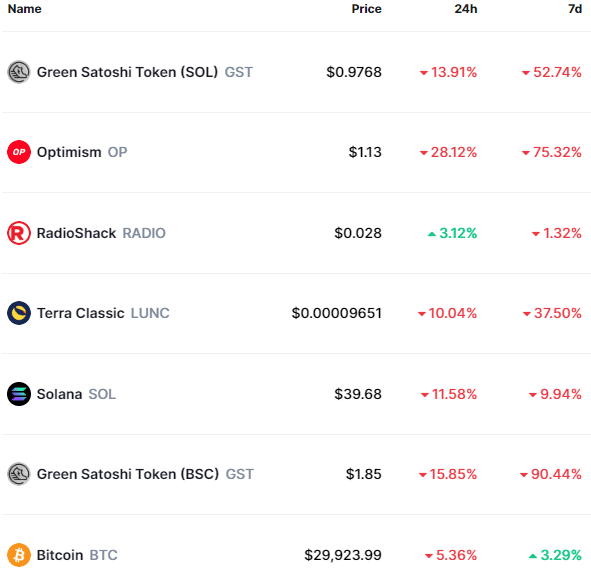Open the Terra Classic name link

tap(81, 313)
